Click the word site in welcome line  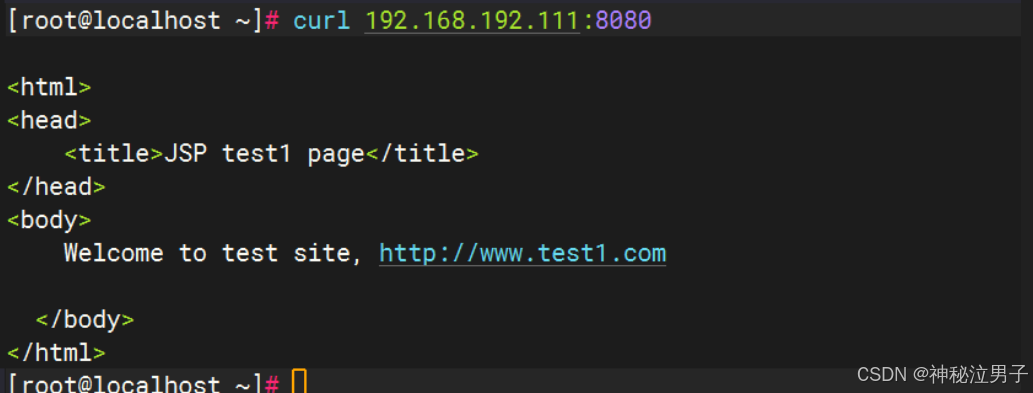click(x=321, y=253)
